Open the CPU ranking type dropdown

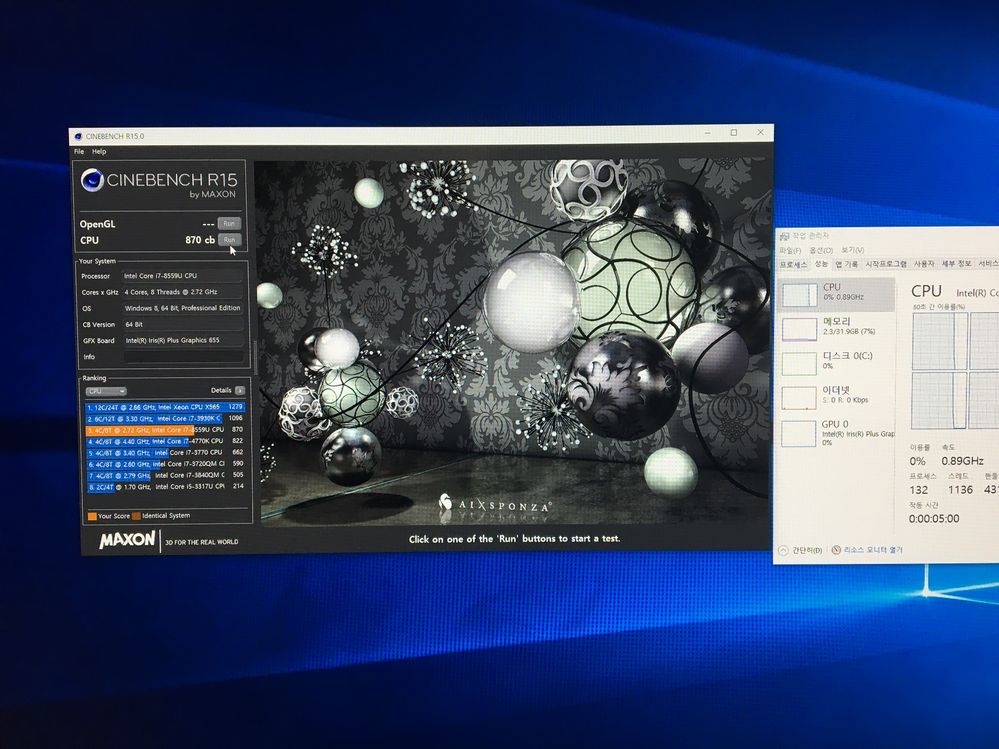tap(106, 391)
